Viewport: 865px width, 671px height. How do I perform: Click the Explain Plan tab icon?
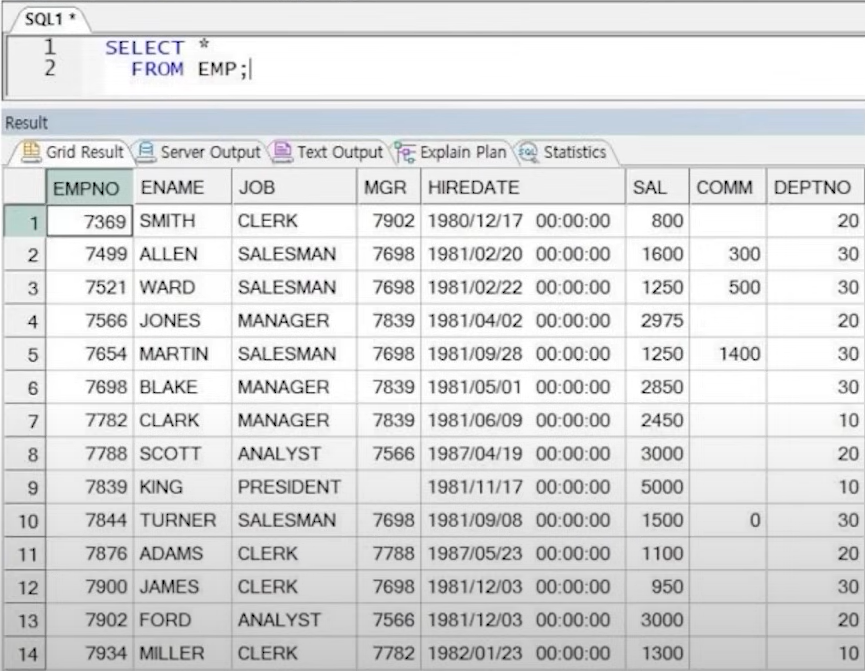[405, 153]
